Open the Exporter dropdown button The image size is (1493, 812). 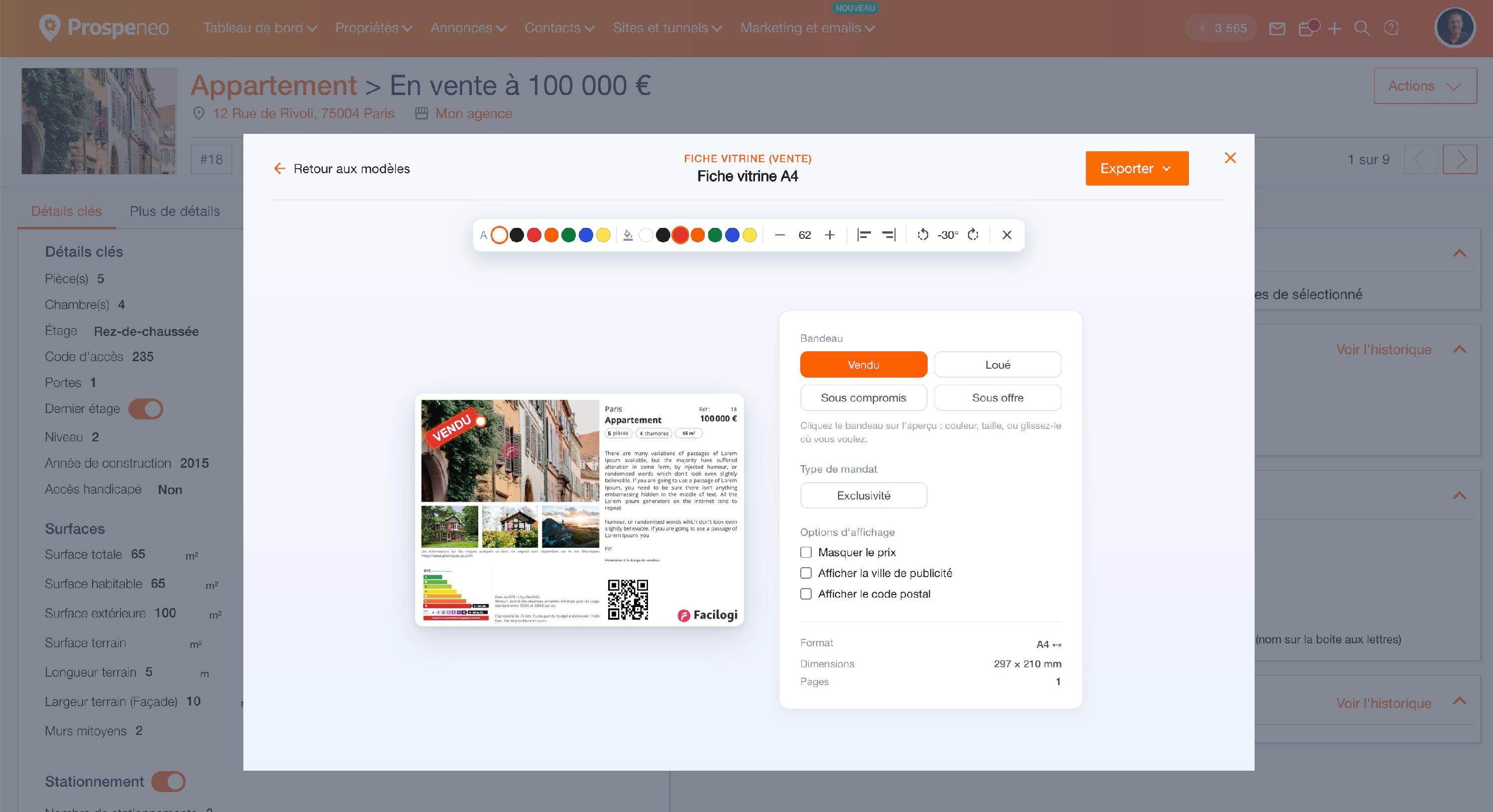(1137, 169)
